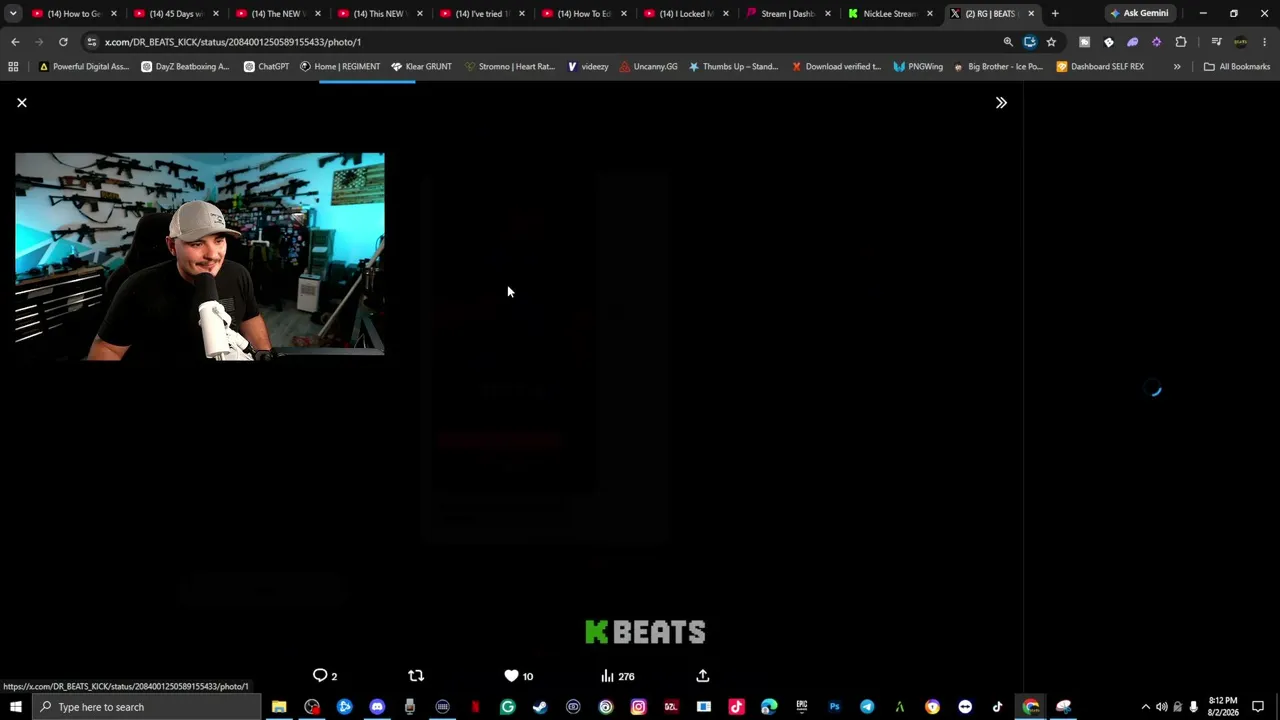Share the post using the upload icon

click(x=702, y=676)
